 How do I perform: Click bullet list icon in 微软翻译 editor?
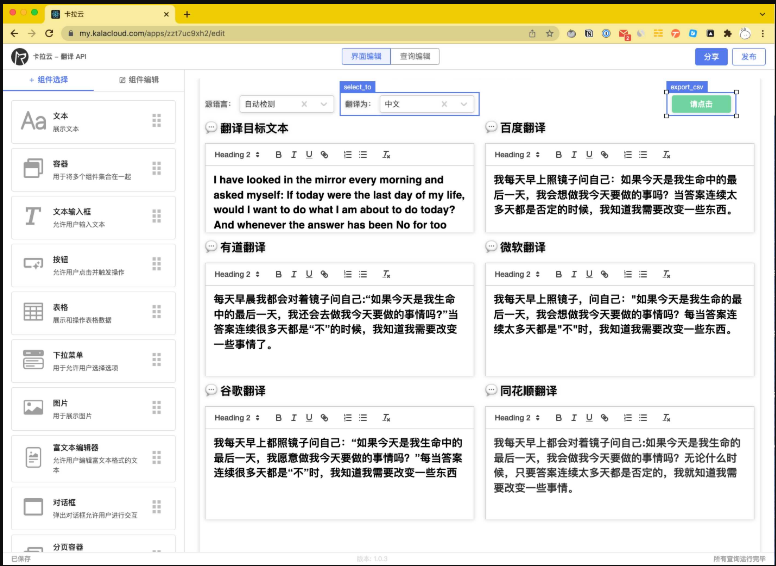coord(643,274)
